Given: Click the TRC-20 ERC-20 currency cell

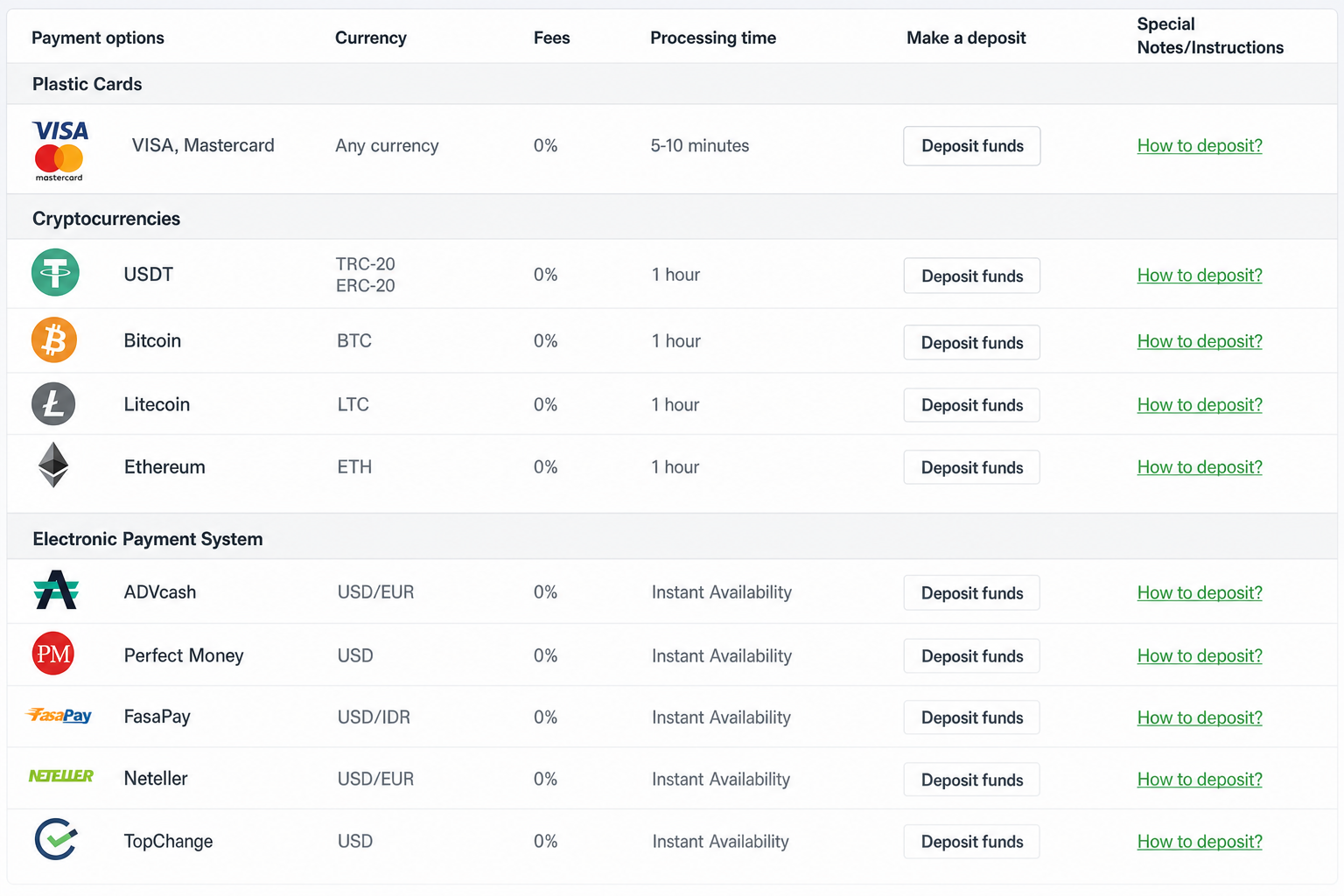Looking at the screenshot, I should [366, 275].
